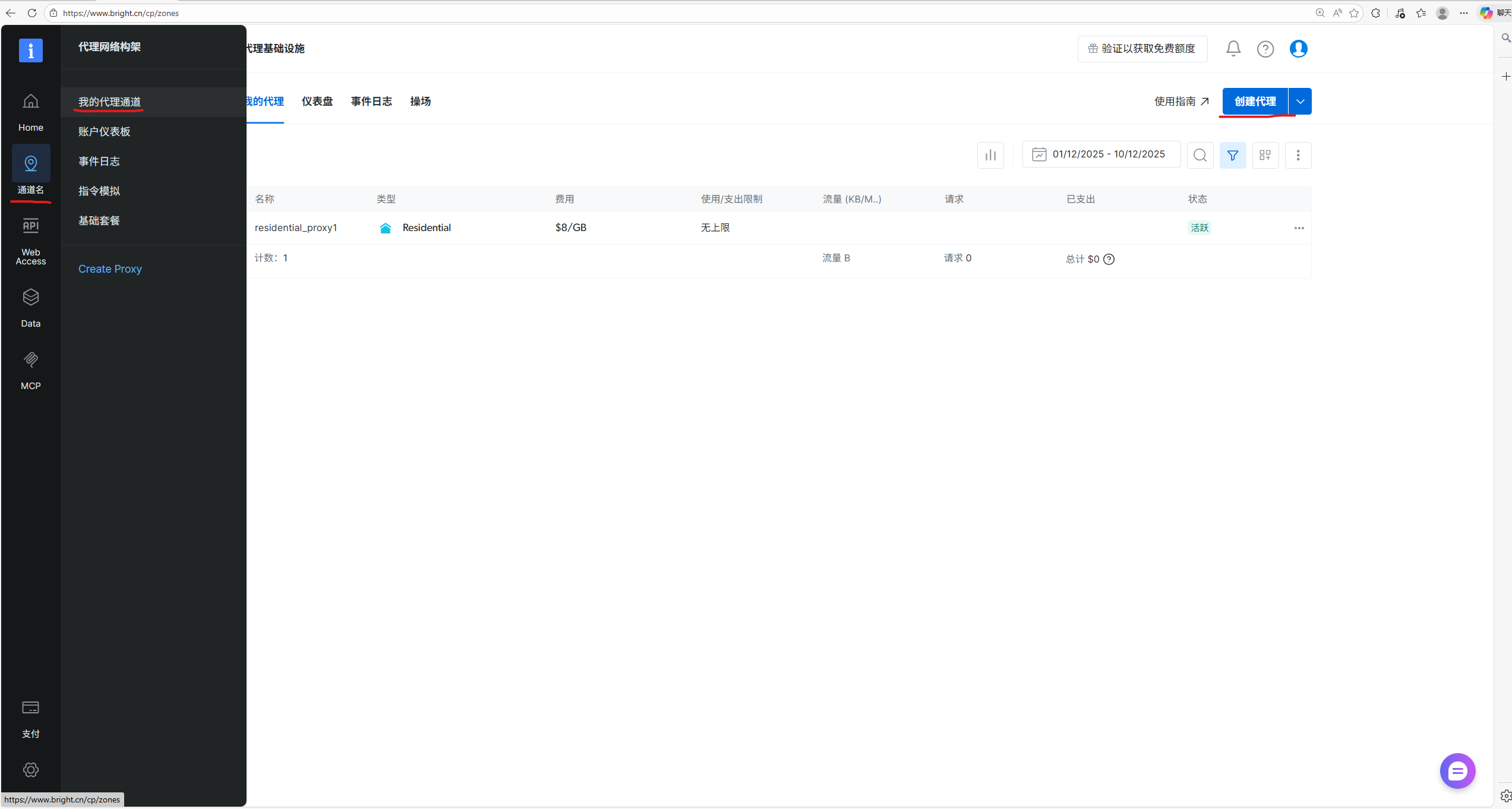The width and height of the screenshot is (1512, 809).
Task: Click the 创建代理 button
Action: click(1255, 102)
